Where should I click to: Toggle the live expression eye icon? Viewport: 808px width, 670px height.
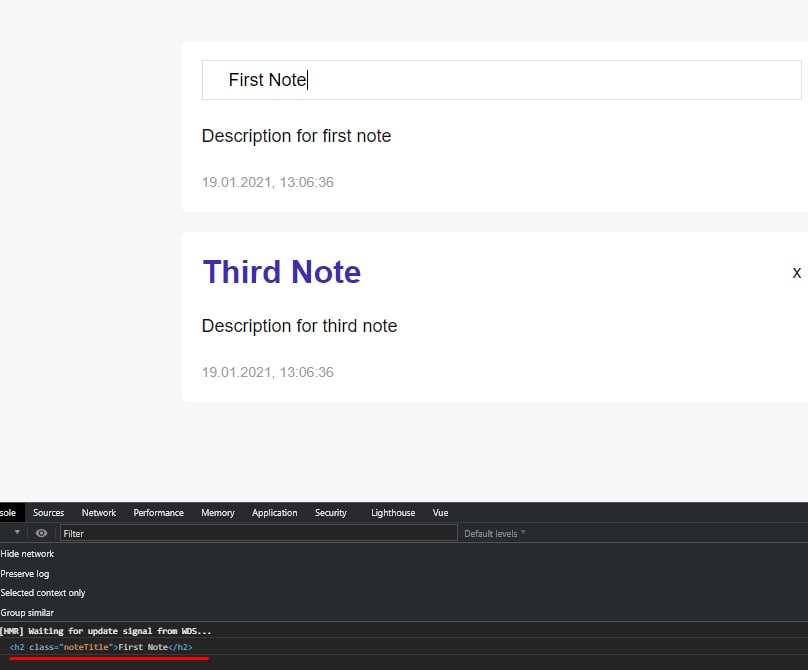pos(41,533)
